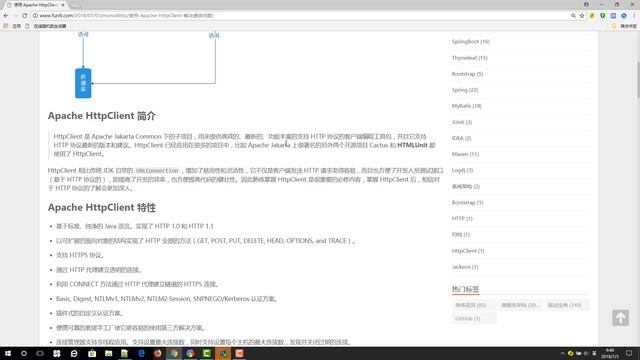Open the Bootstrap (5) category
640x360 pixels.
467,74
